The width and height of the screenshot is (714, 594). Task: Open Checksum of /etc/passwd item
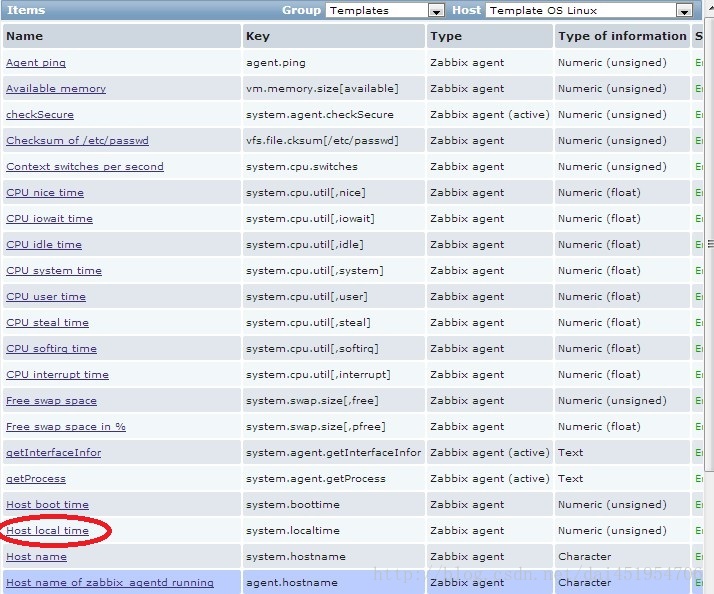pos(77,140)
